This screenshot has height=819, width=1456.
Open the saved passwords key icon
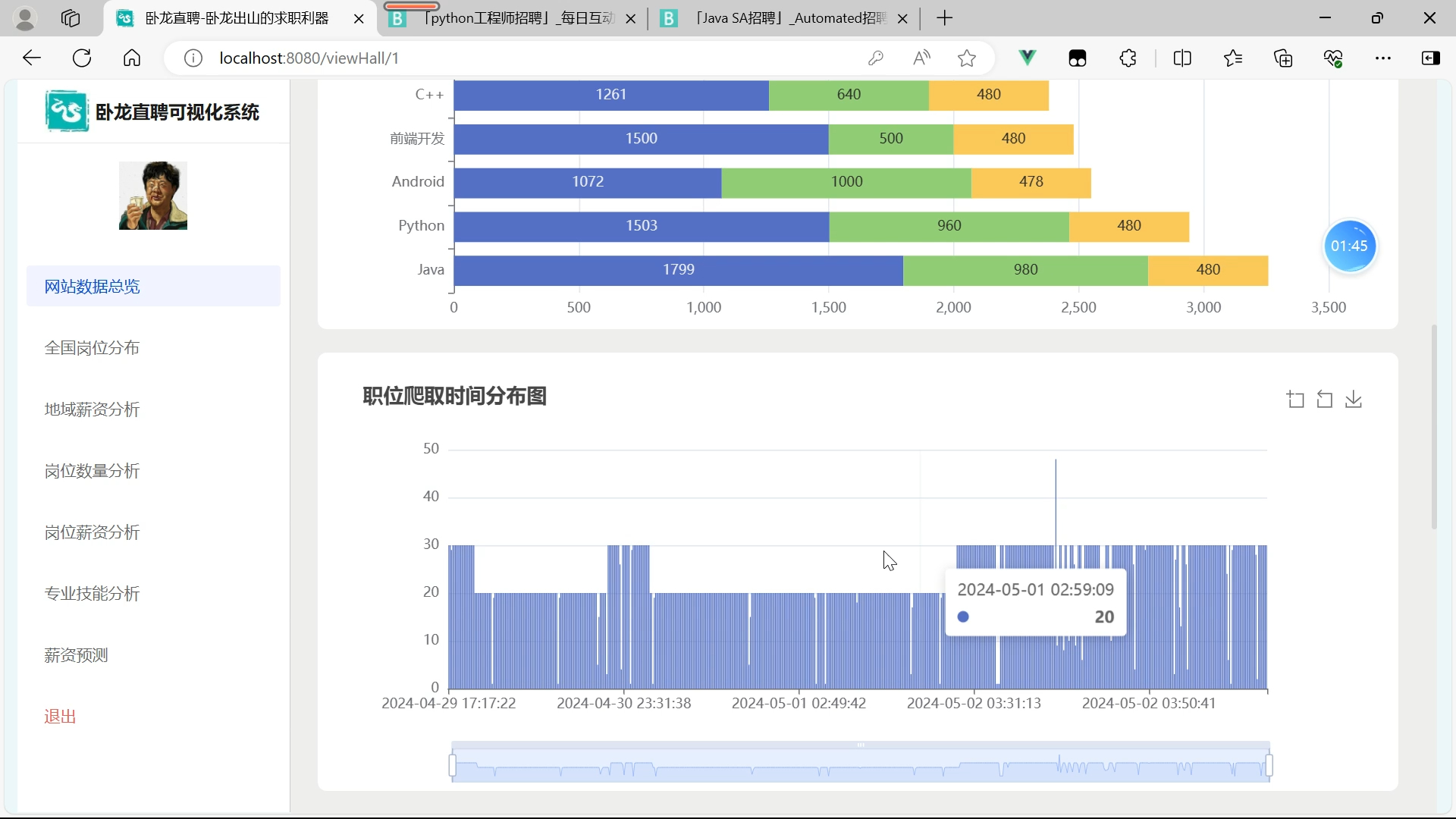(x=876, y=58)
